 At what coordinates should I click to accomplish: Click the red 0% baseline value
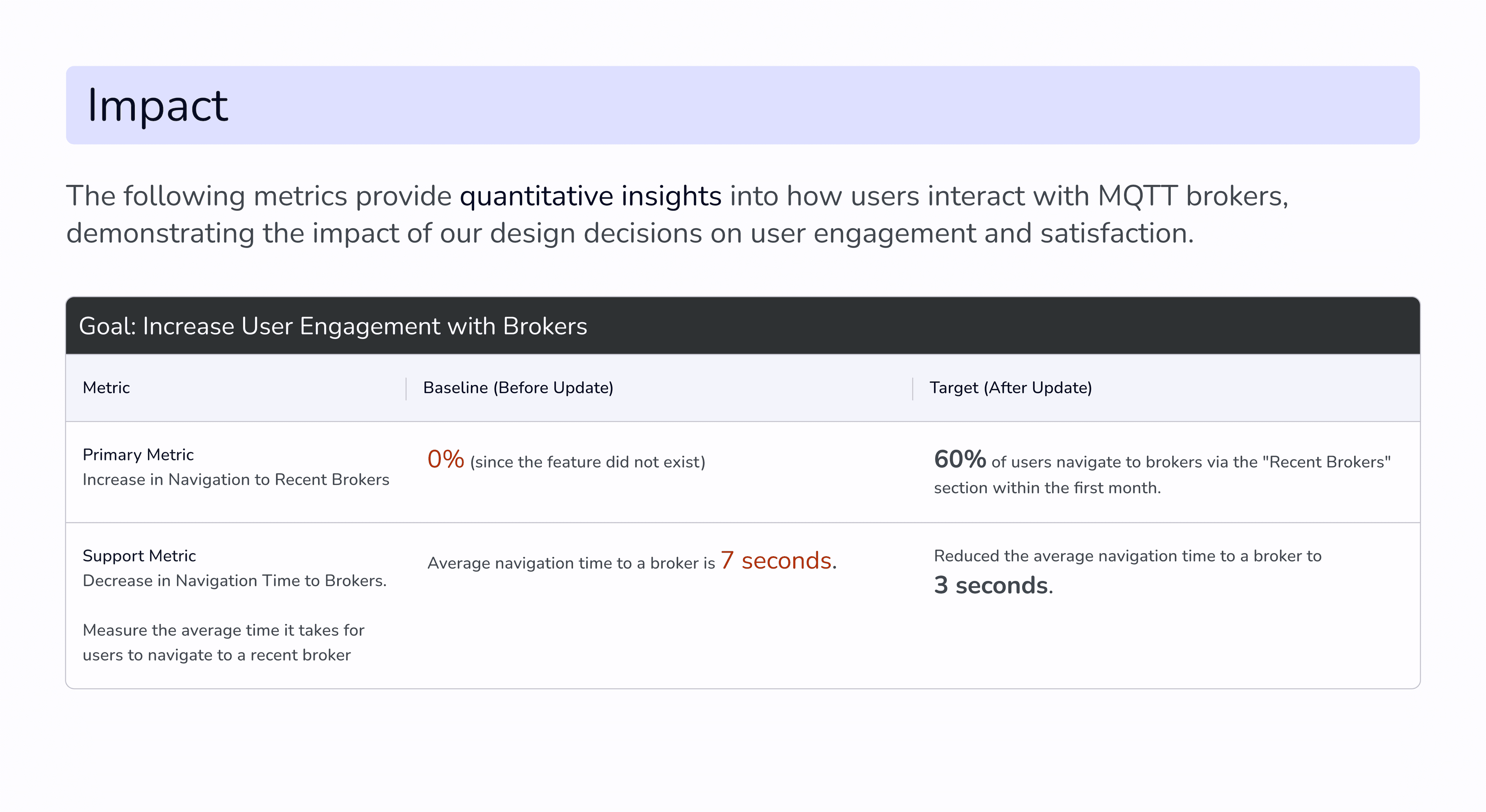click(445, 460)
